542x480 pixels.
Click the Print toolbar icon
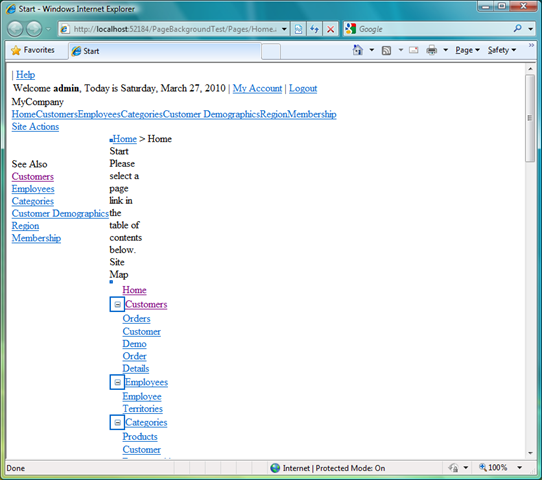click(x=431, y=50)
